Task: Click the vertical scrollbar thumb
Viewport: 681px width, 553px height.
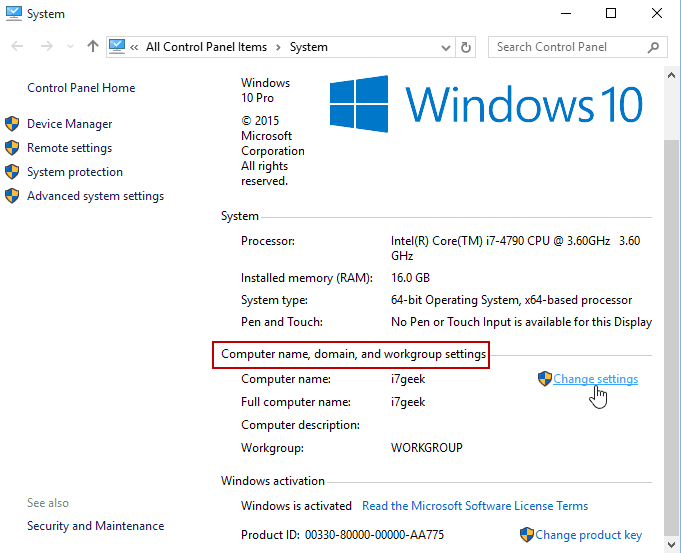Action: tap(671, 338)
